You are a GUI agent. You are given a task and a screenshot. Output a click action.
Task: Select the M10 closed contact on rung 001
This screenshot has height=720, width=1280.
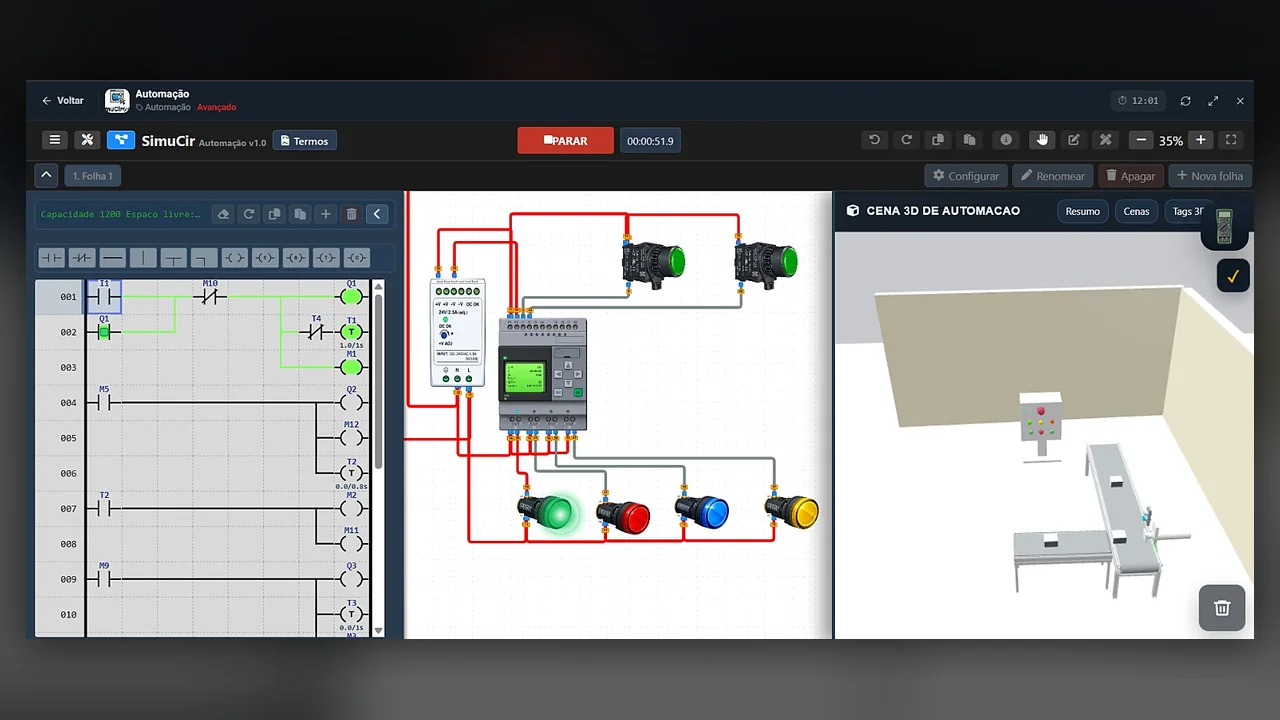coord(210,295)
